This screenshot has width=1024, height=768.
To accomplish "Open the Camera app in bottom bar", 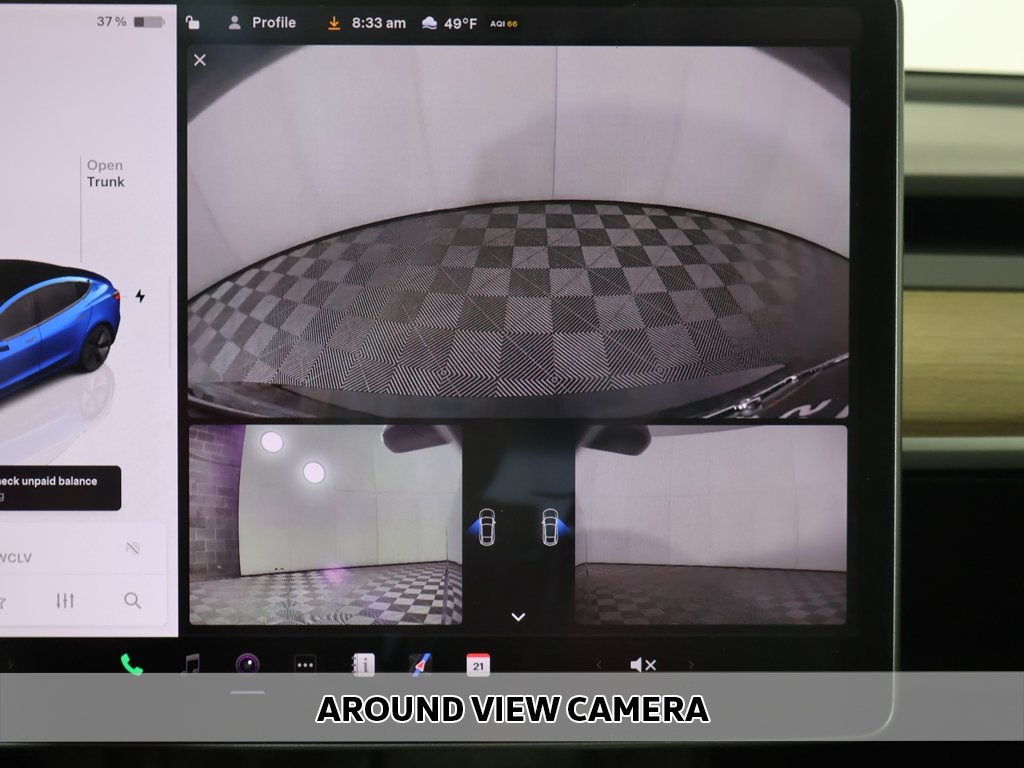I will click(x=247, y=664).
